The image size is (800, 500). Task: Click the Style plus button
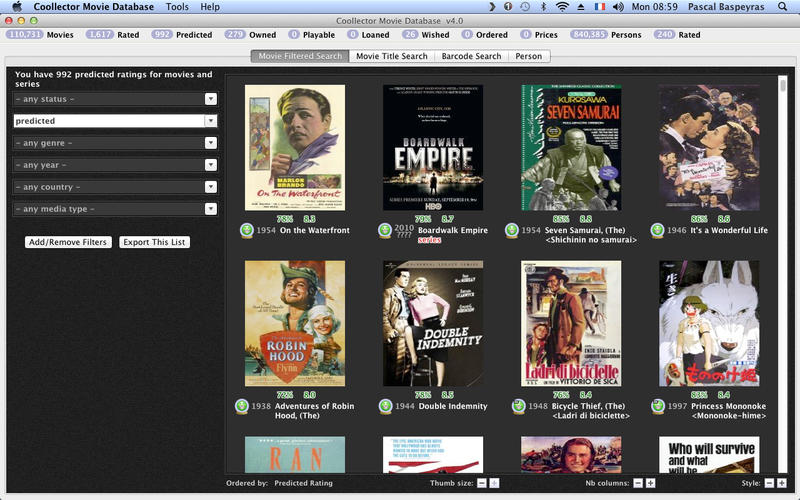pyautogui.click(x=782, y=483)
